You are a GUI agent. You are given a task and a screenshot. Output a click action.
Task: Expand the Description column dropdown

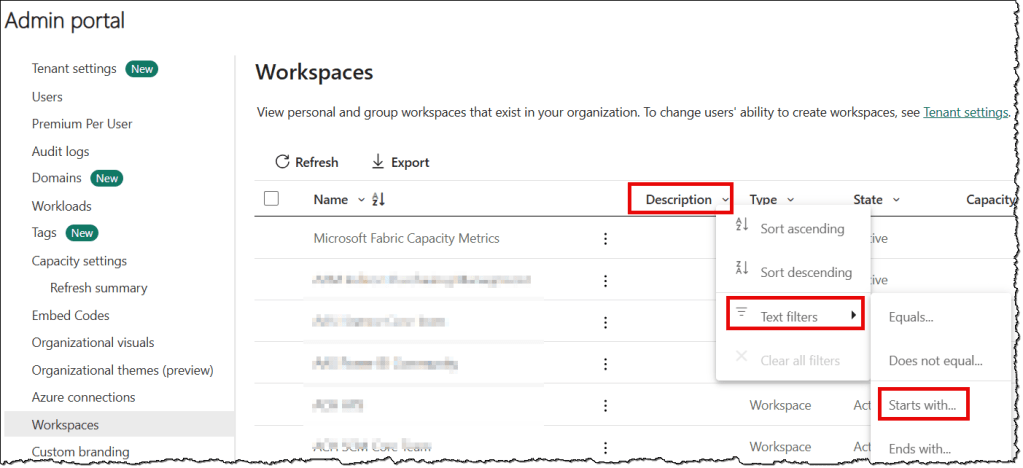(724, 200)
